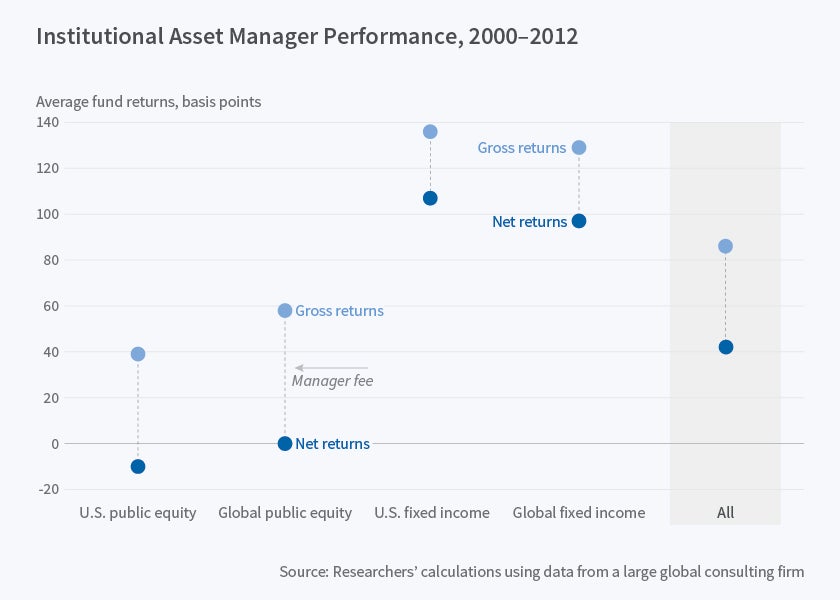Click the All category gross returns dot
The height and width of the screenshot is (600, 840).
[x=726, y=246]
